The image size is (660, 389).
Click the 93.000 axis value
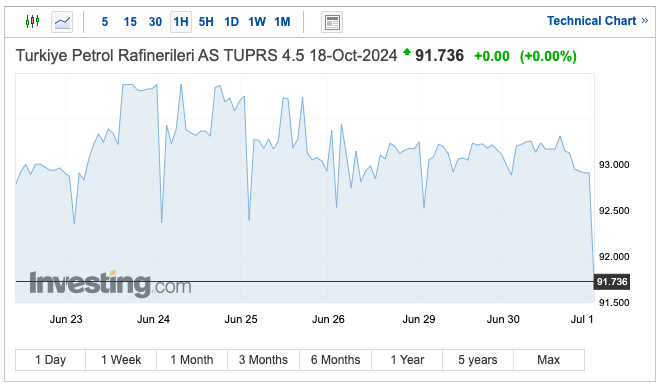tap(614, 165)
